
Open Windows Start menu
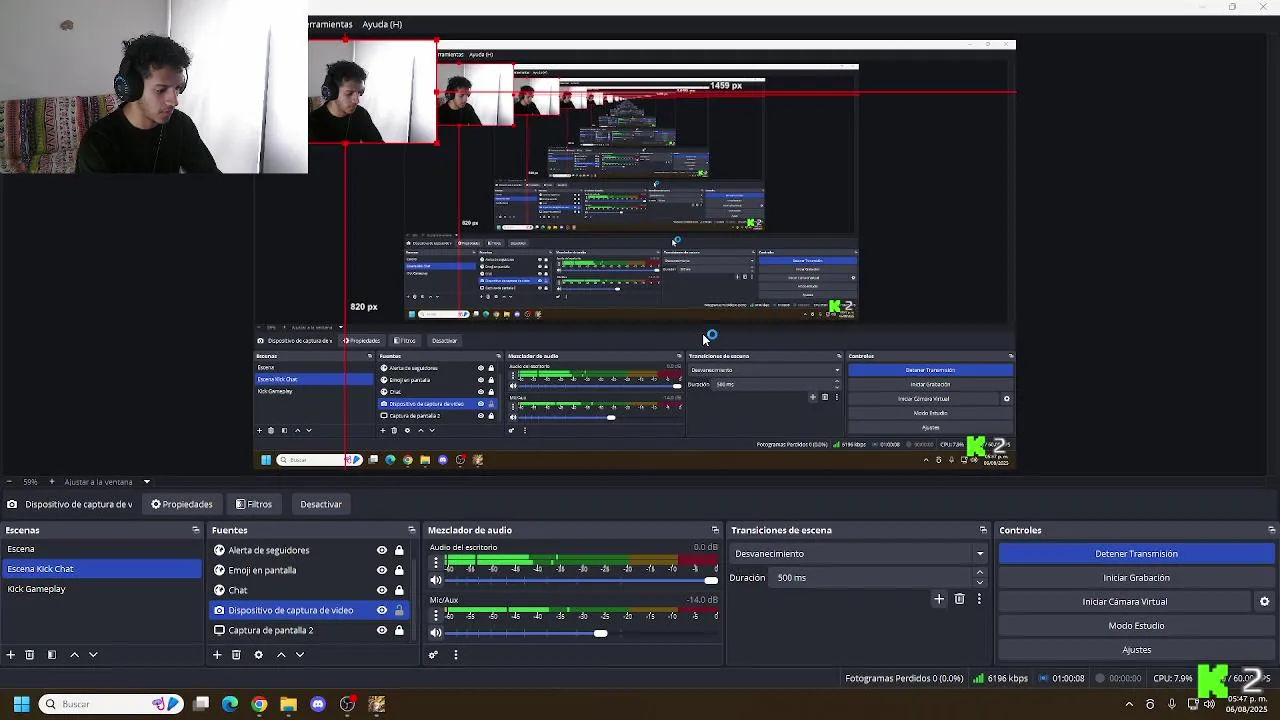pyautogui.click(x=21, y=704)
